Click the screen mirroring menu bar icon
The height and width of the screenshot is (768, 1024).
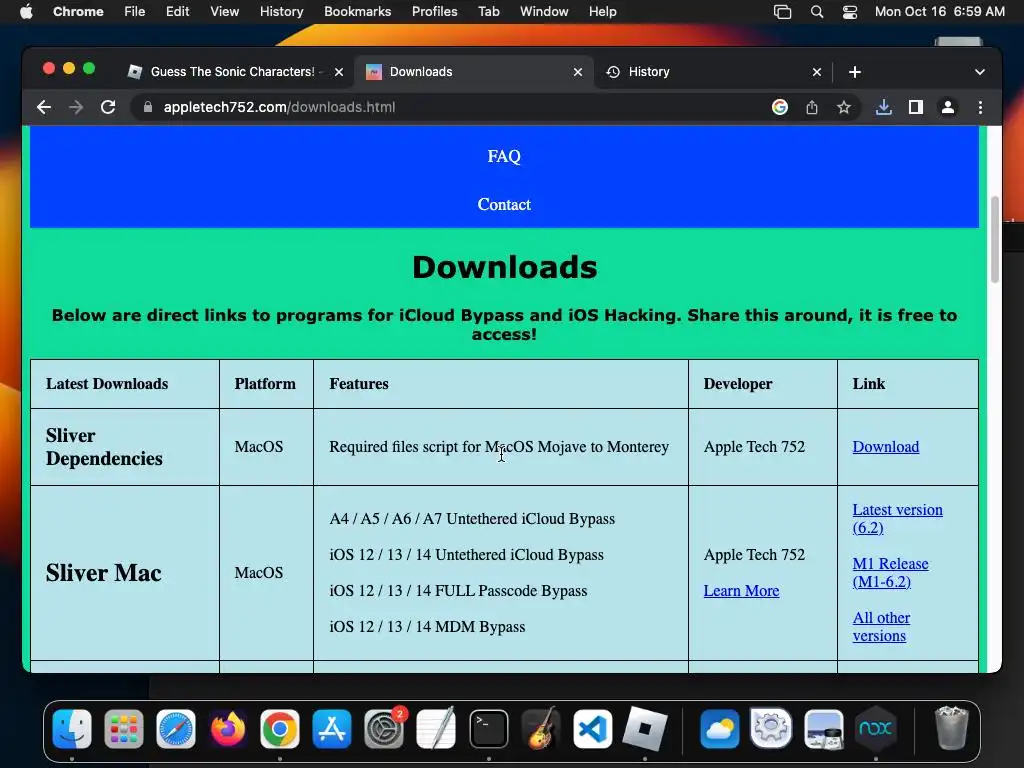click(782, 12)
